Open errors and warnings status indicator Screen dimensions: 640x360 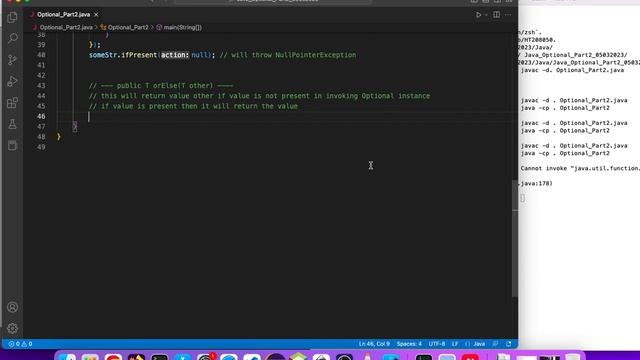pos(20,344)
